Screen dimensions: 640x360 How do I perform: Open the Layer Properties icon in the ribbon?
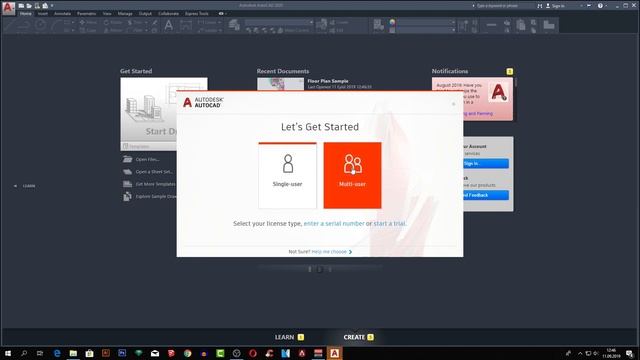tap(234, 24)
